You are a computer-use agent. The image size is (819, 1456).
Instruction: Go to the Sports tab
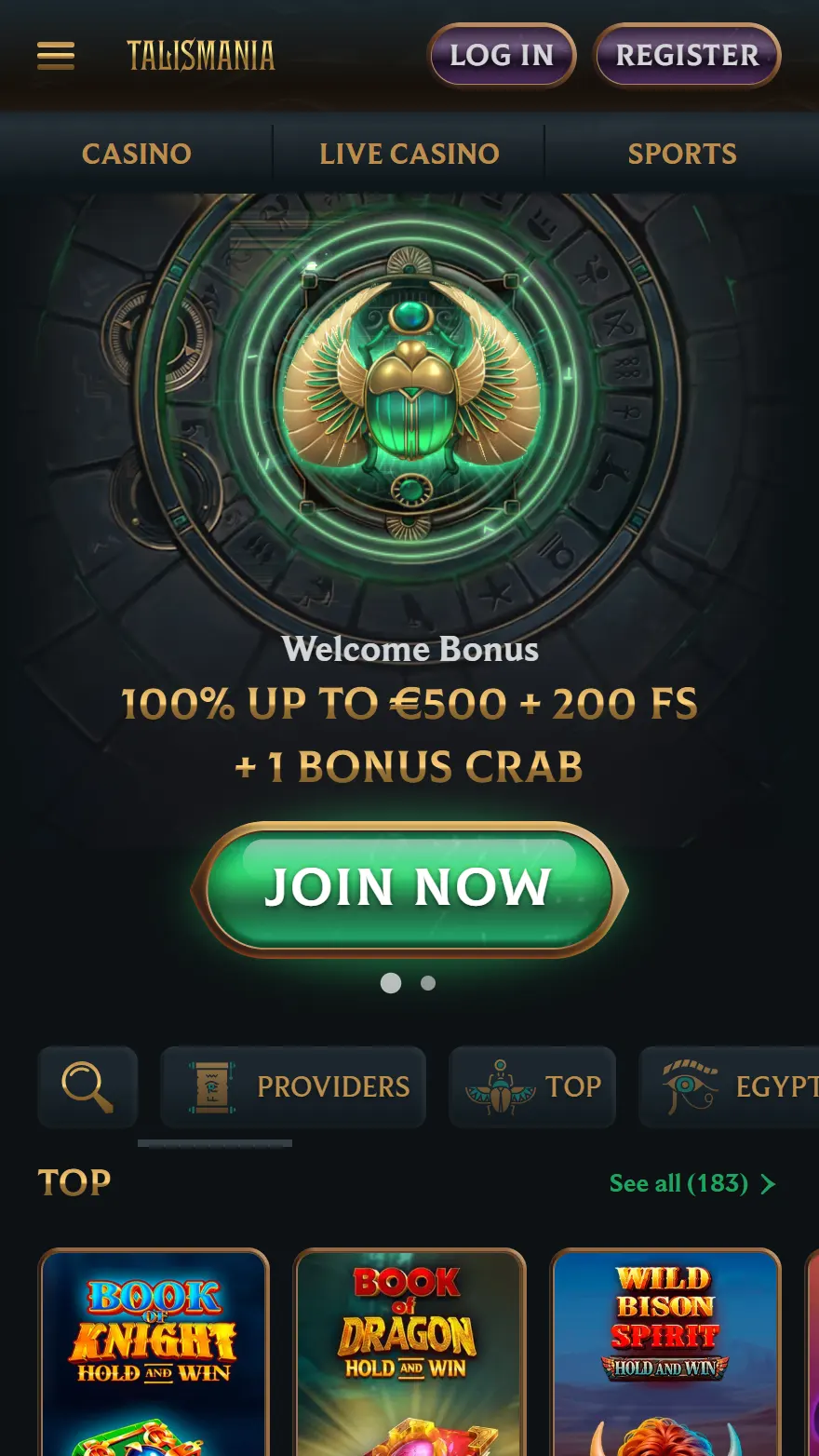[682, 154]
